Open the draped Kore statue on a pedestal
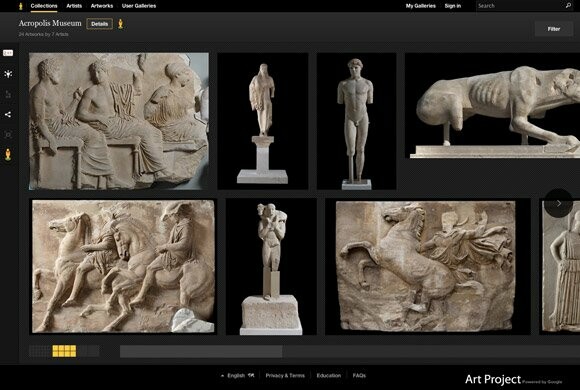This screenshot has height=390, width=580. [263, 121]
